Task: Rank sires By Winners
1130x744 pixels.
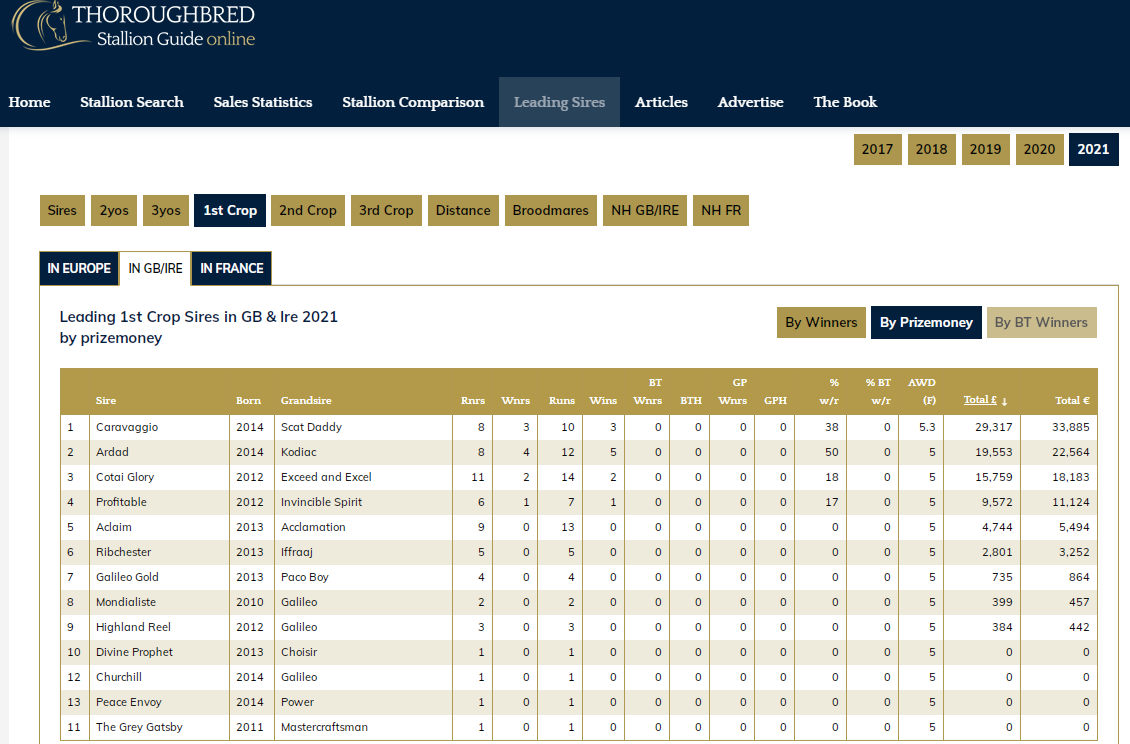Action: [x=821, y=322]
